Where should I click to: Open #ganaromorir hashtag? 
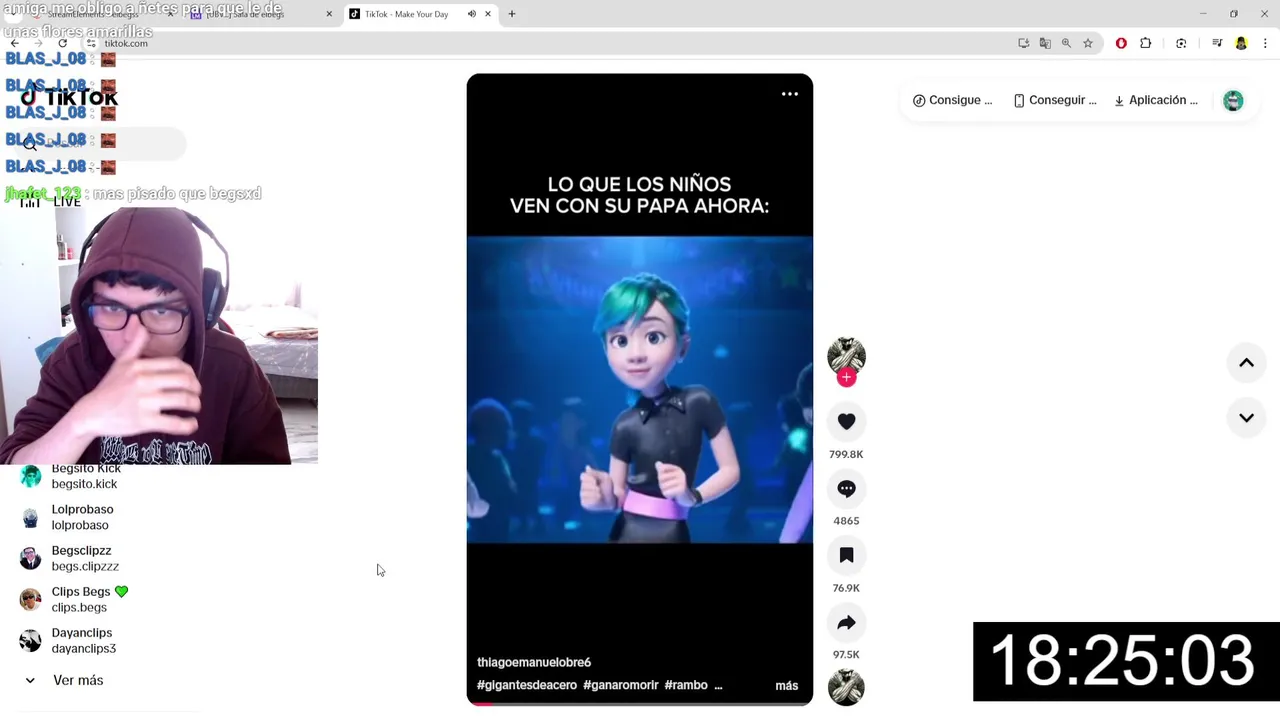coord(621,685)
